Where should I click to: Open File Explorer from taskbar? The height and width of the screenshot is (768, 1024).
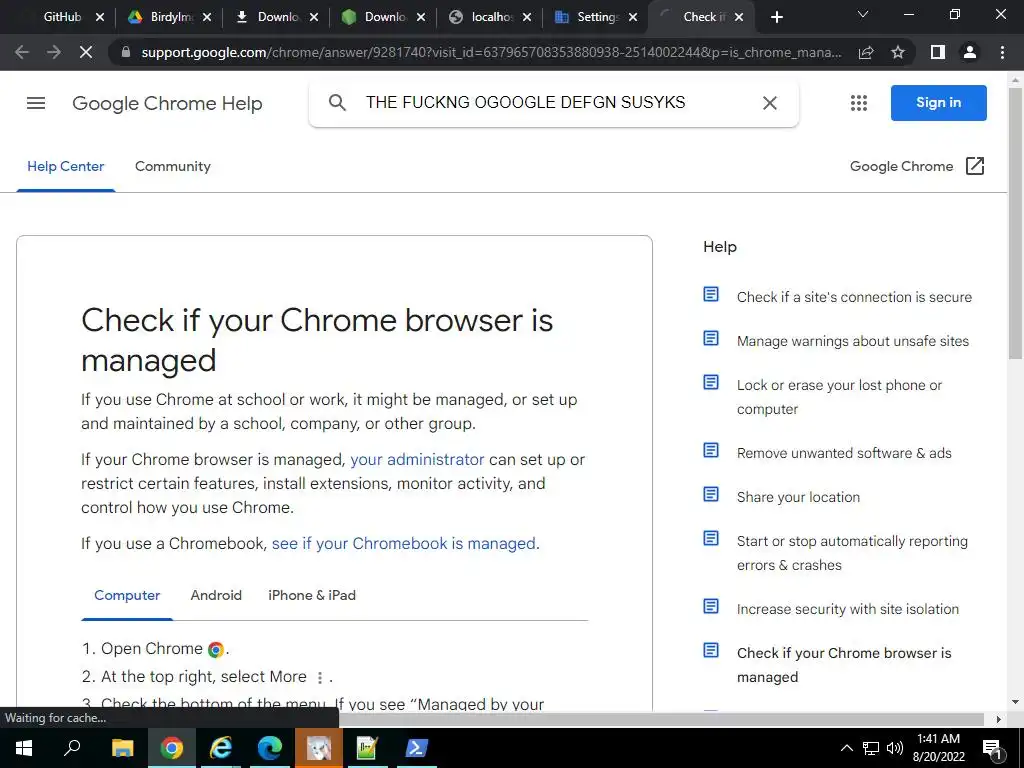(122, 748)
